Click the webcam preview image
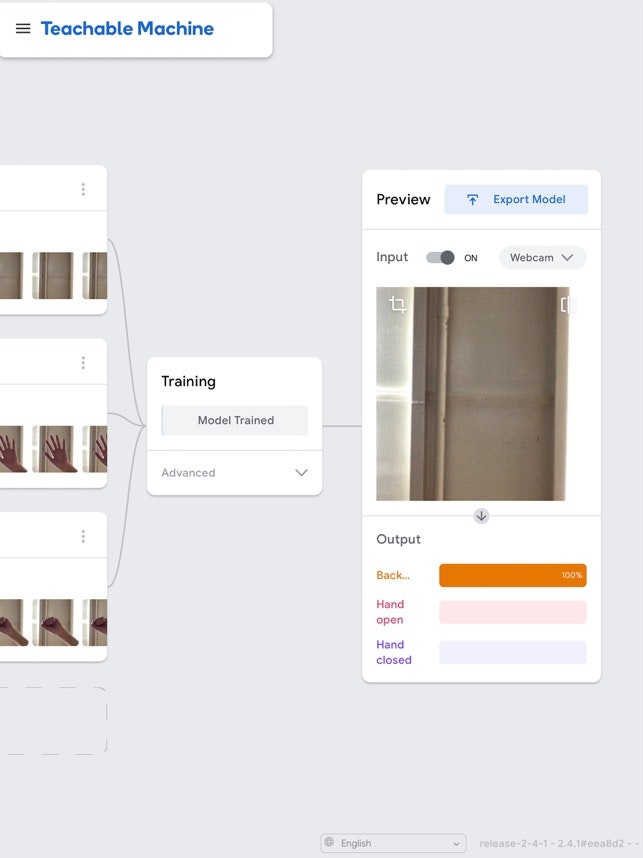Image resolution: width=643 pixels, height=858 pixels. [x=472, y=393]
